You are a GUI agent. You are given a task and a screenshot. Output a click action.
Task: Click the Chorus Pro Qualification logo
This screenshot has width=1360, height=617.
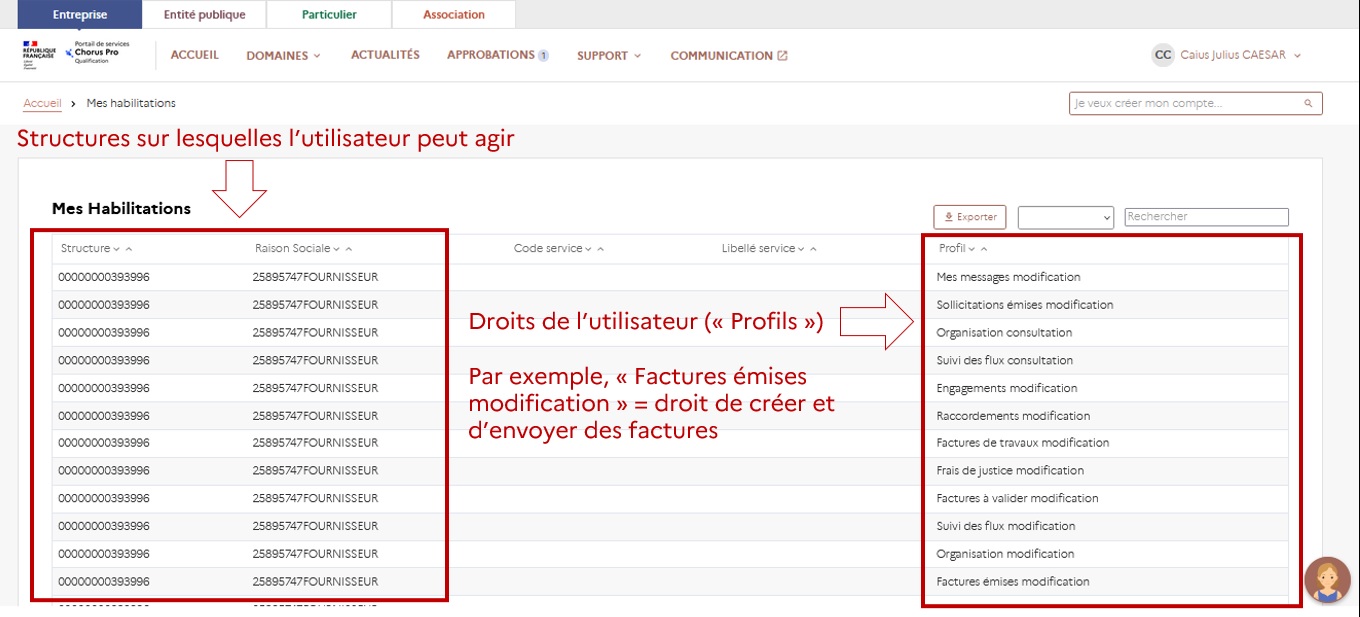(x=97, y=55)
